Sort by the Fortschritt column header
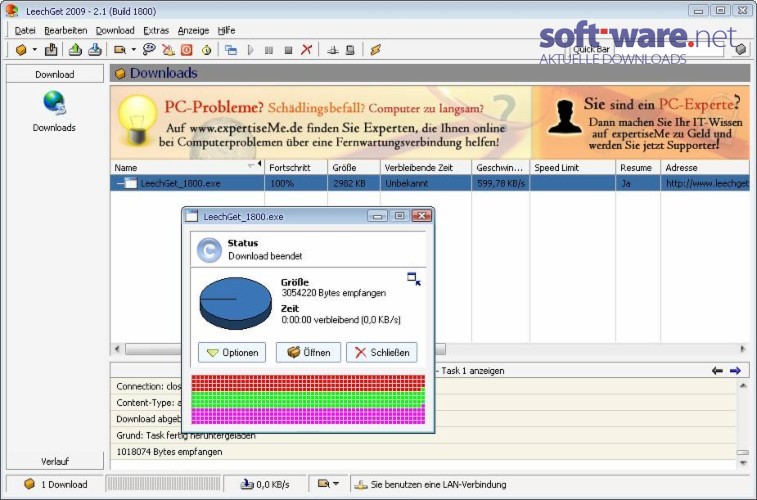The width and height of the screenshot is (757, 500). tap(295, 167)
